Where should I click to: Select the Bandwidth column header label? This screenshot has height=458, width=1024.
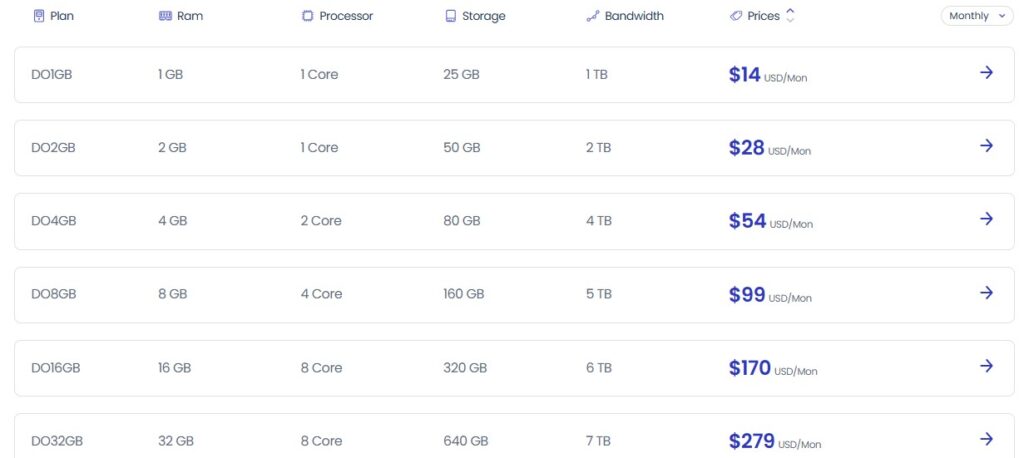[x=634, y=16]
